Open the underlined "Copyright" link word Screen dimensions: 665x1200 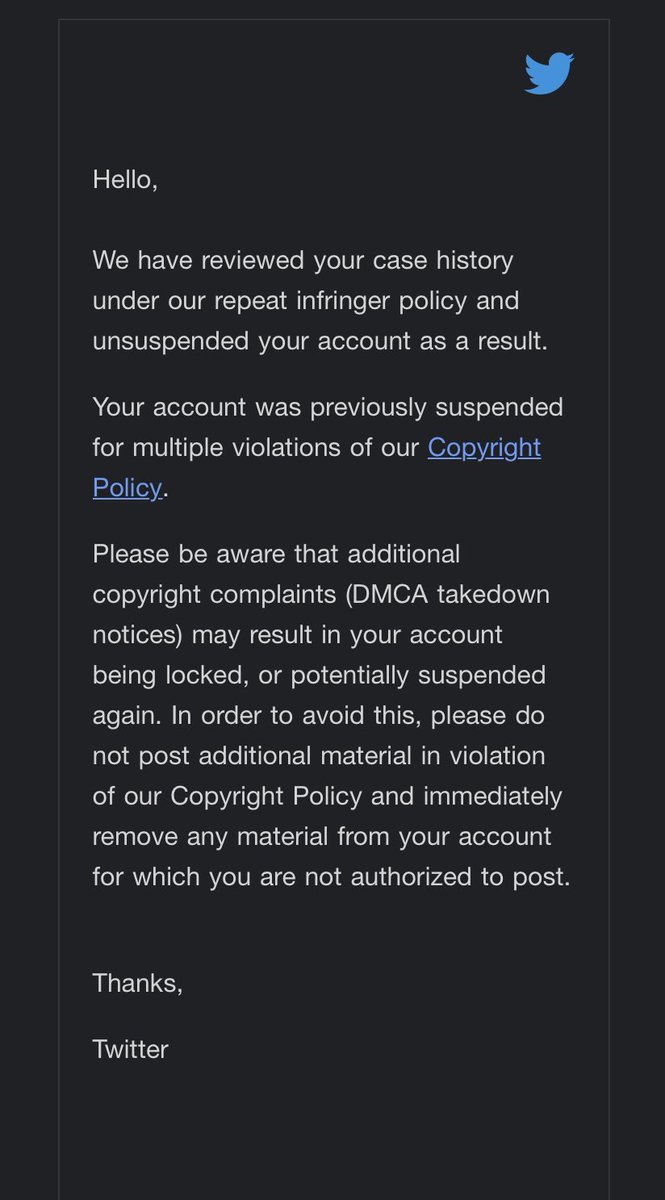[484, 447]
